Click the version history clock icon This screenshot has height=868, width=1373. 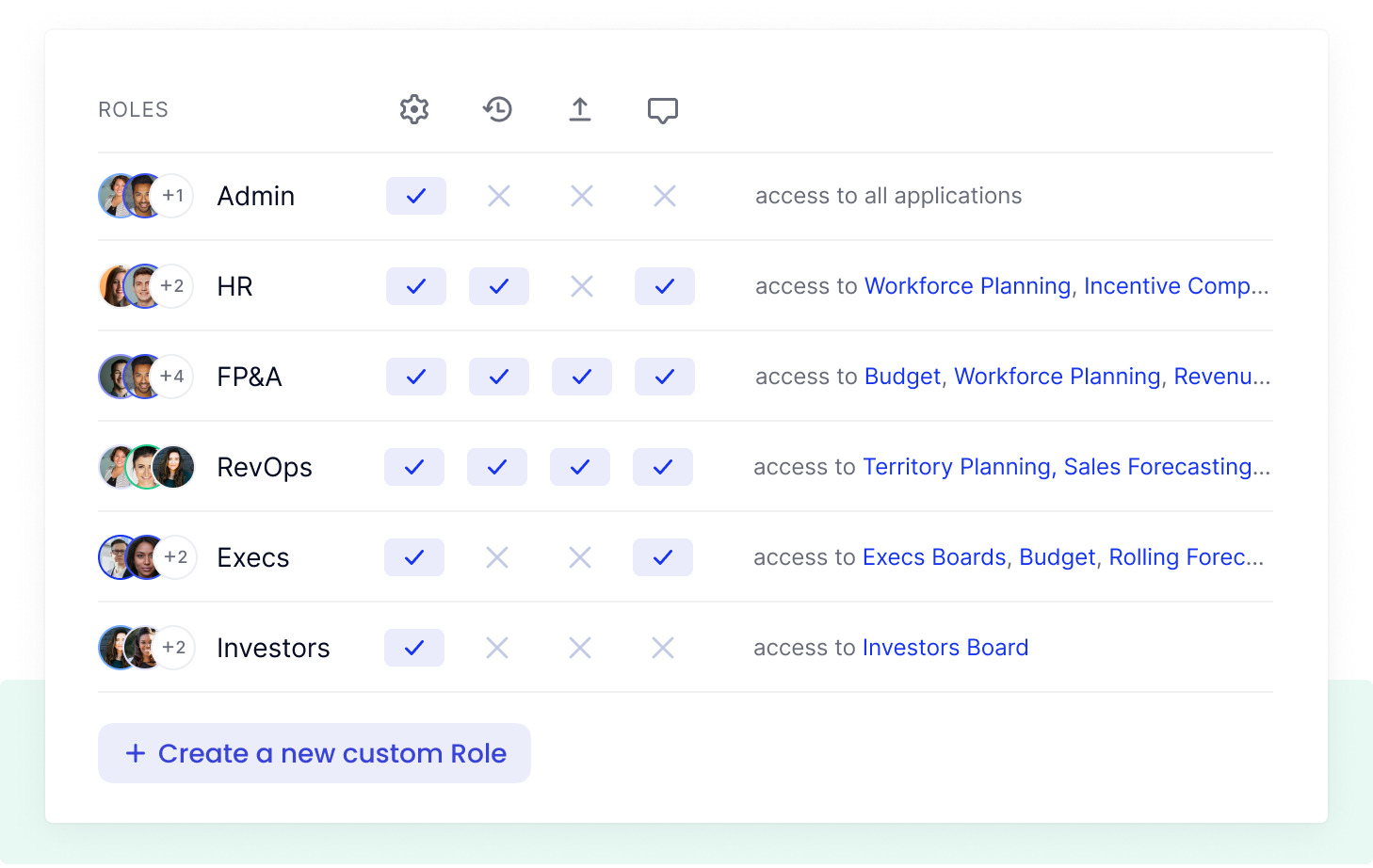[497, 110]
